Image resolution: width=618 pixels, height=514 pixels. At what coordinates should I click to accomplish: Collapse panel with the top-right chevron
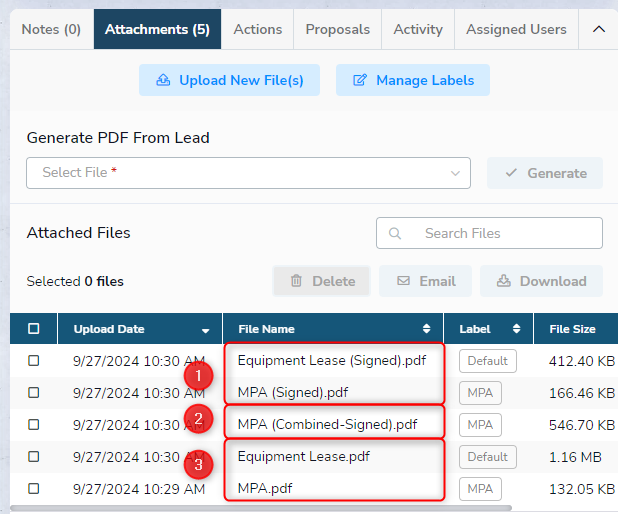click(599, 29)
